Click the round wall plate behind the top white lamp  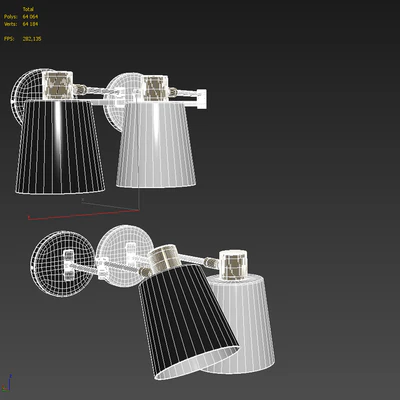(122, 100)
